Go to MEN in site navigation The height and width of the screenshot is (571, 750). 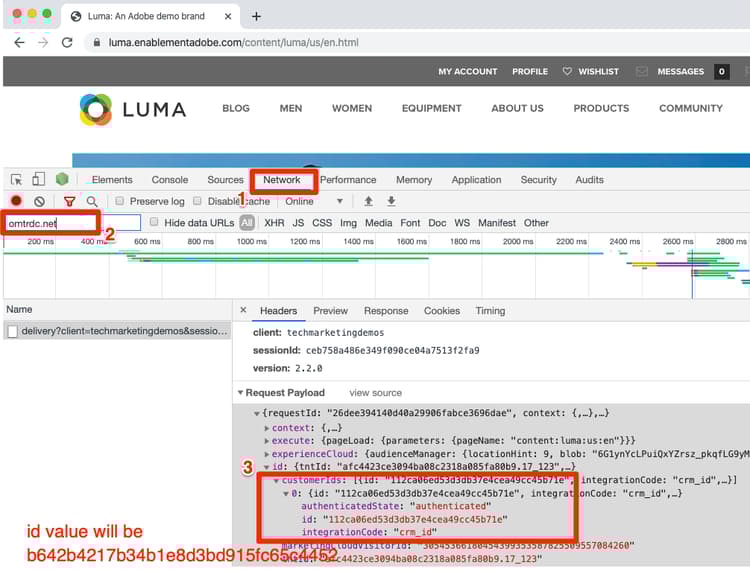click(291, 108)
